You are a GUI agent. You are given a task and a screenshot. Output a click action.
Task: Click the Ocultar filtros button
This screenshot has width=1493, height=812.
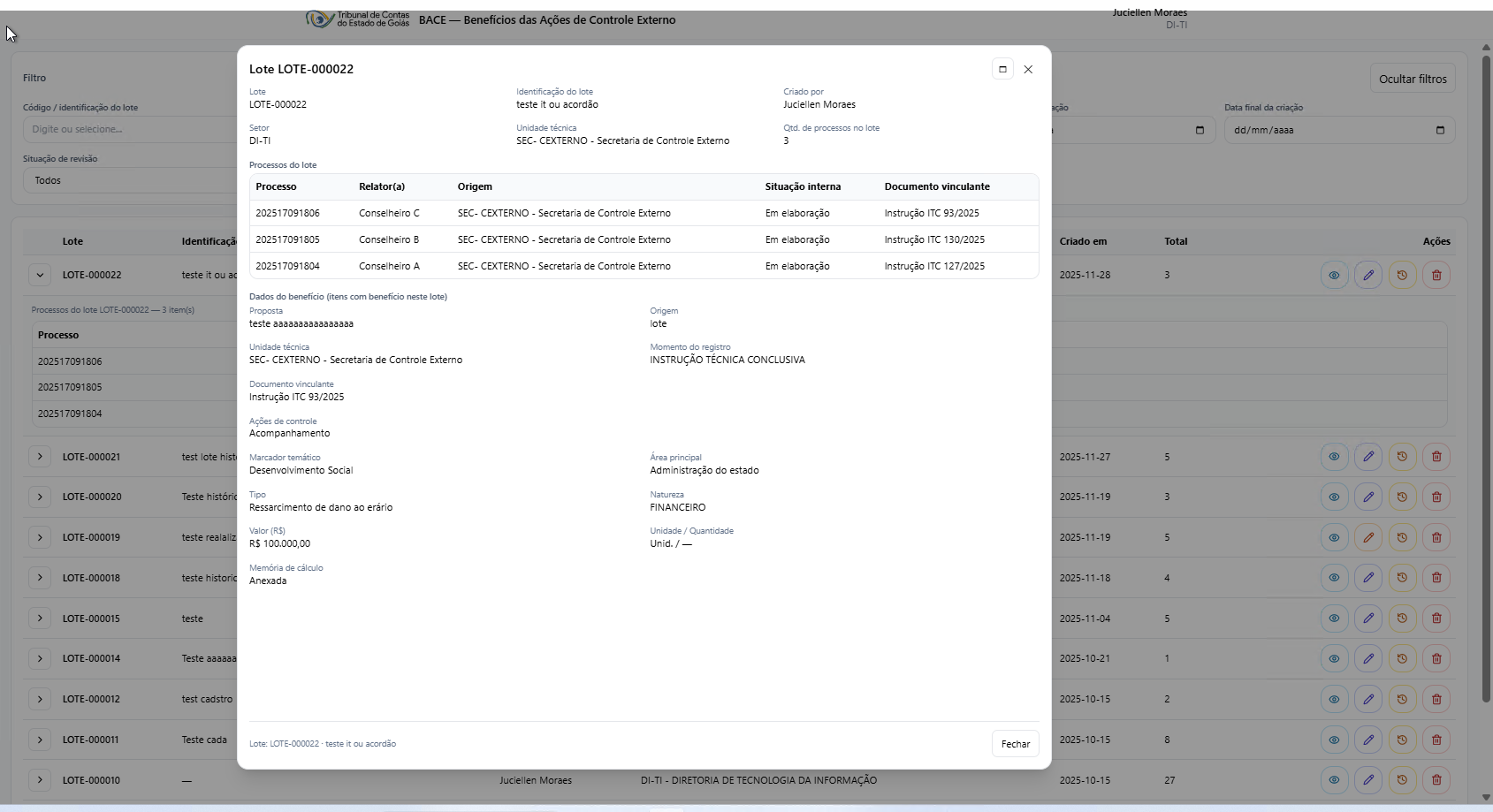pos(1412,79)
